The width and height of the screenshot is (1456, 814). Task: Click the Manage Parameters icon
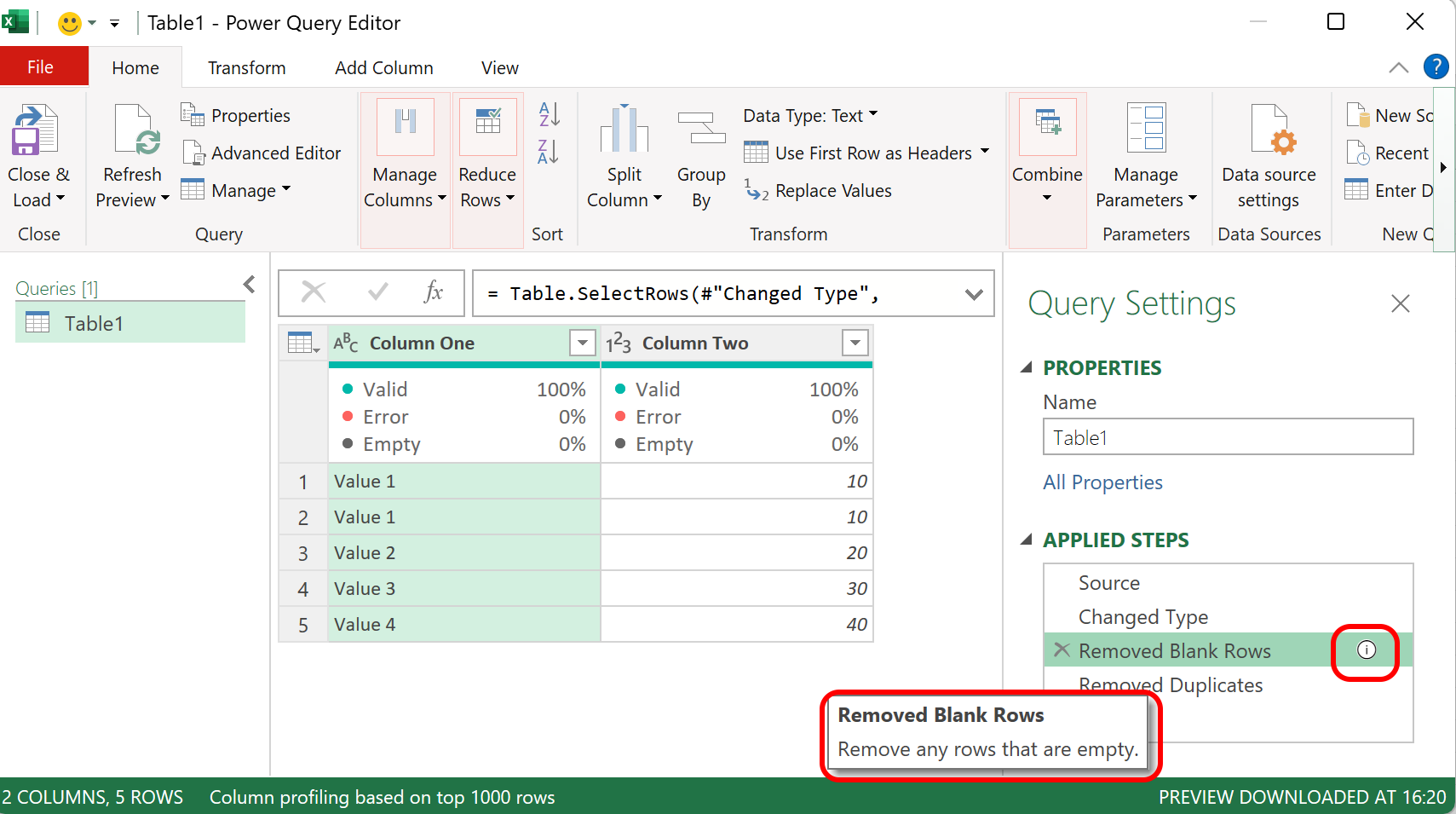pos(1146,128)
